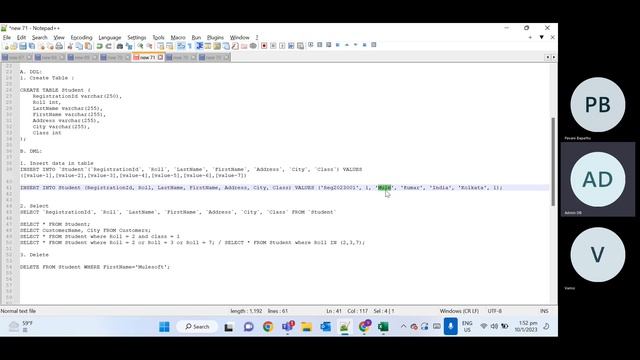The width and height of the screenshot is (640, 360).
Task: Click Windows (CR LF) line ending selector
Action: coord(459,311)
